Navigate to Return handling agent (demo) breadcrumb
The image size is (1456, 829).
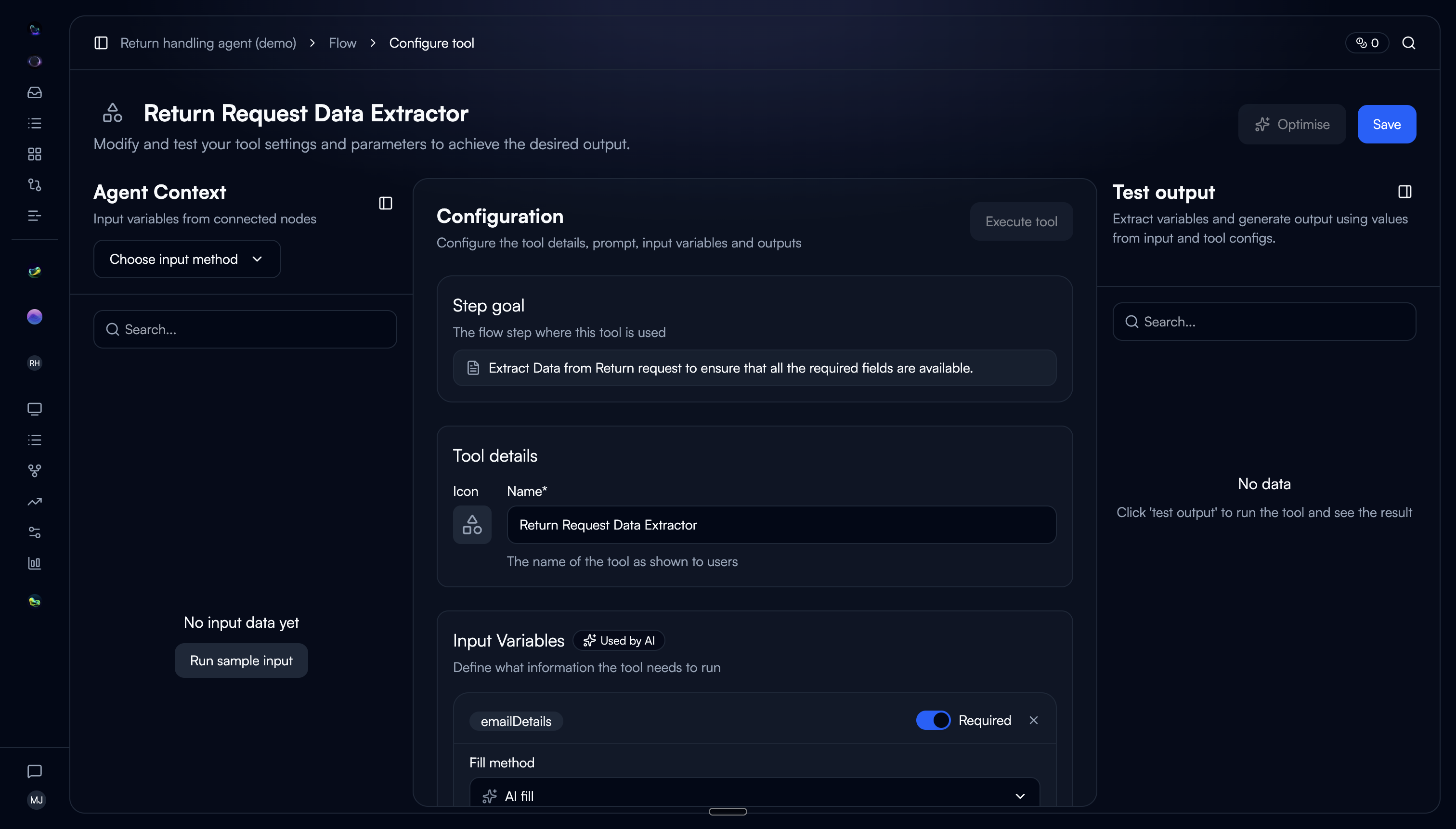208,43
